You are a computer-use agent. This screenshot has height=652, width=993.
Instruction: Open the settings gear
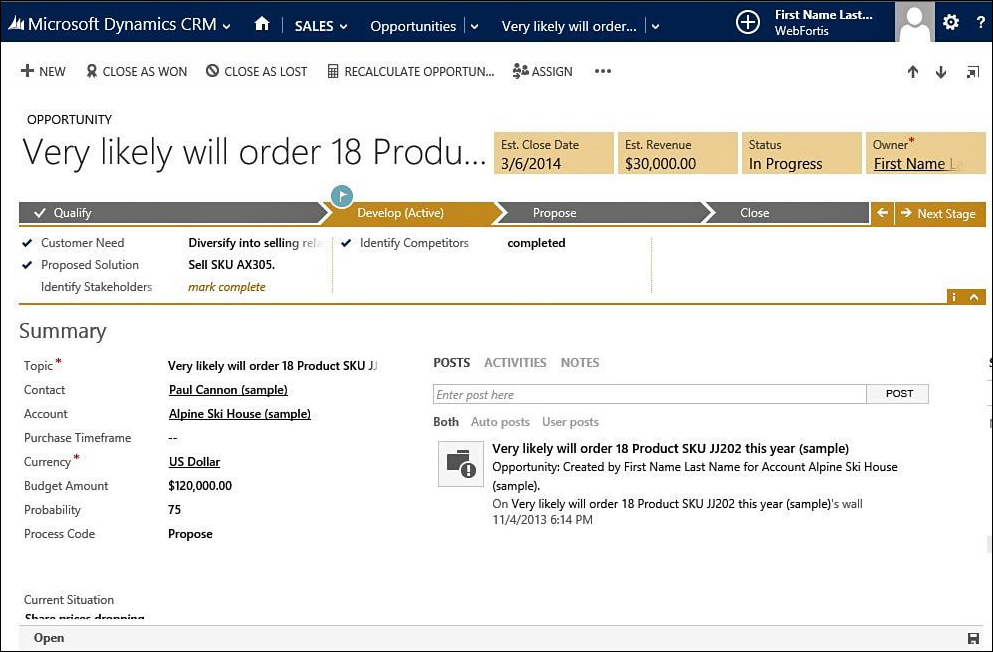(x=951, y=23)
